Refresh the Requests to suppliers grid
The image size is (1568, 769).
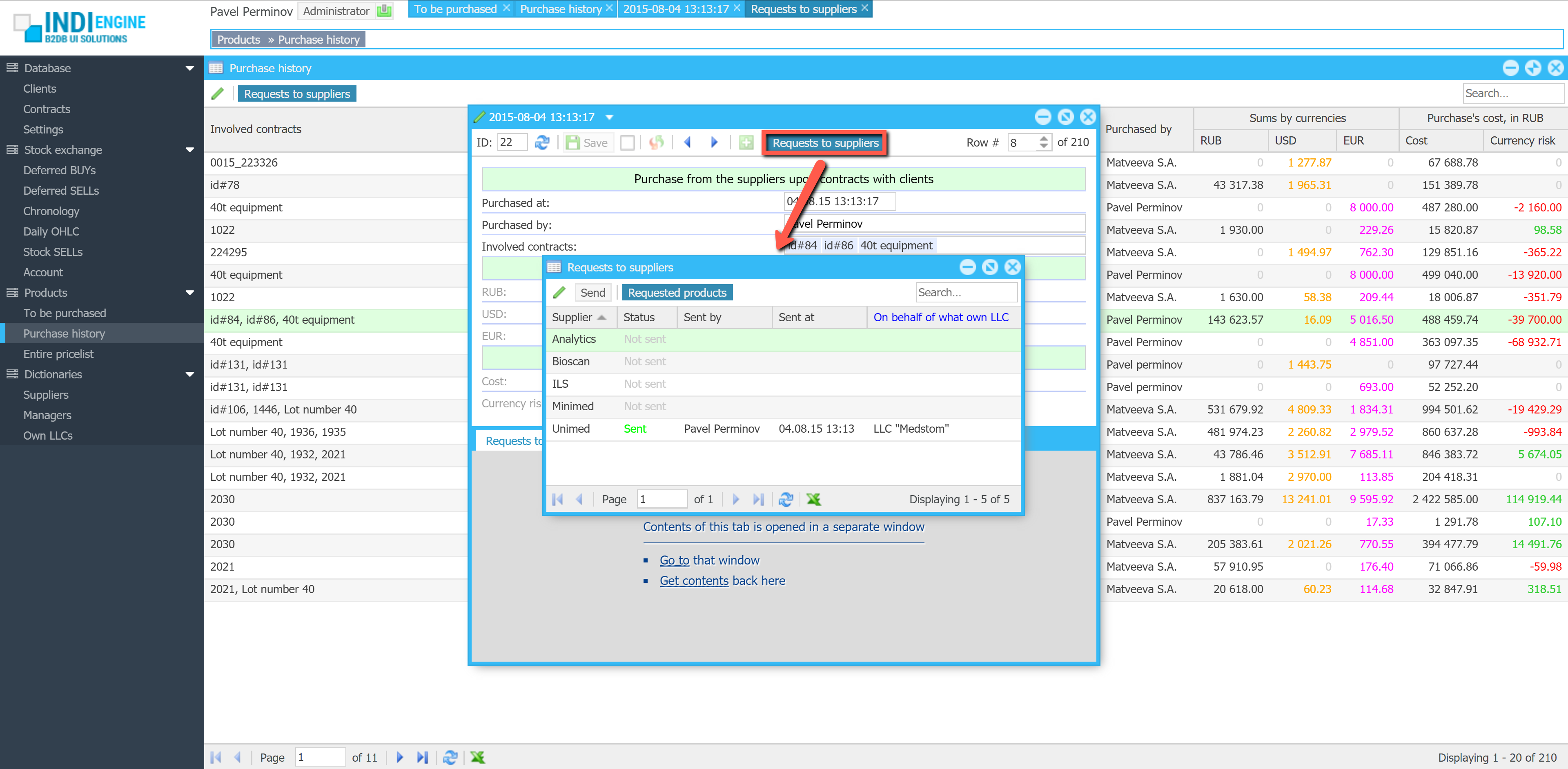coord(786,500)
